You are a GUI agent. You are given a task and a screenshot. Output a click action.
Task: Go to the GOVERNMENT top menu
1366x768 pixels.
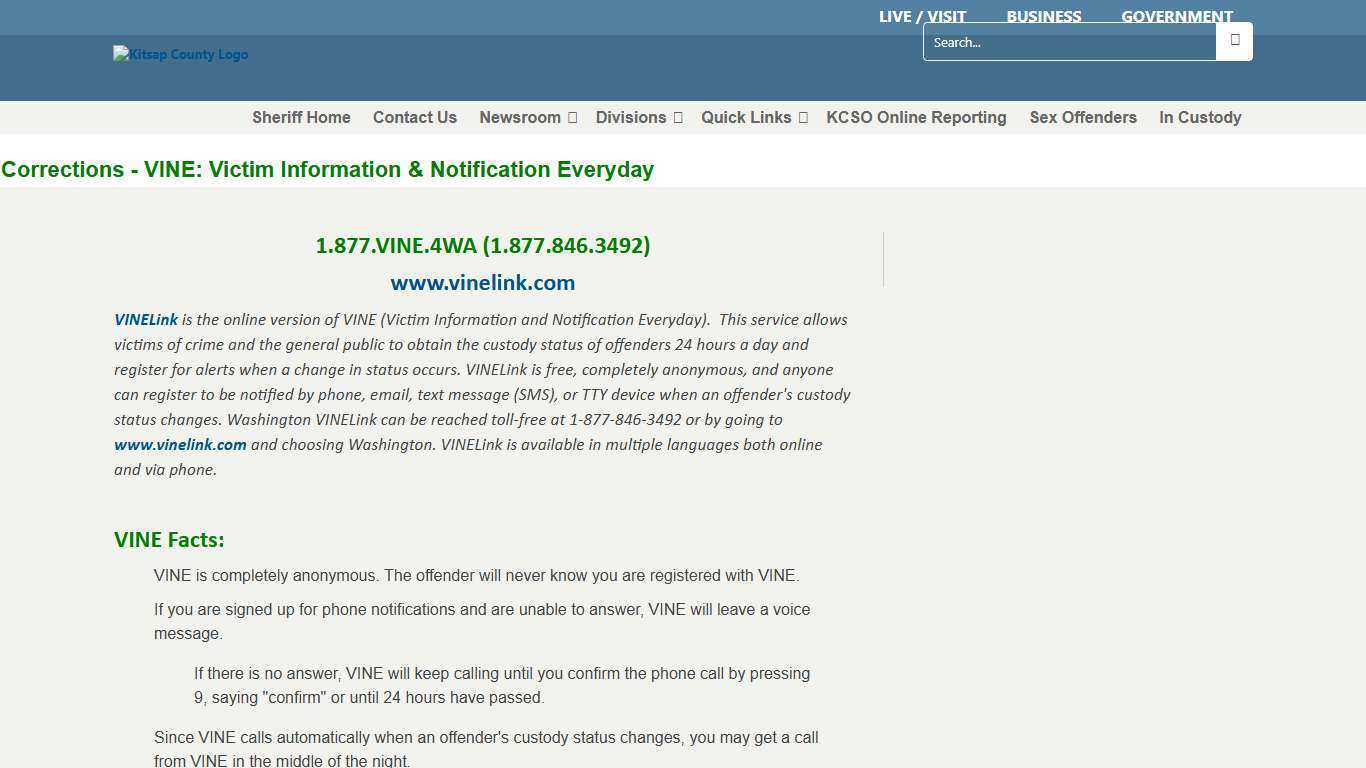pyautogui.click(x=1176, y=17)
